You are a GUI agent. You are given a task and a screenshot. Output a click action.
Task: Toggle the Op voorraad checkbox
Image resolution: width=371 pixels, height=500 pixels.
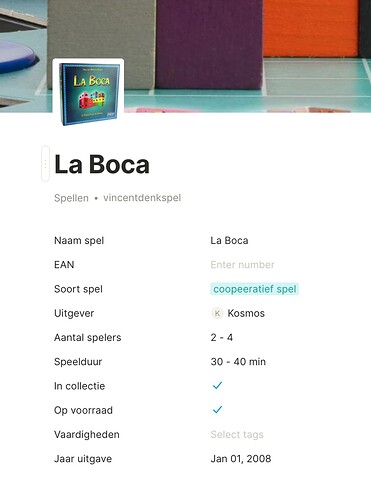click(217, 410)
